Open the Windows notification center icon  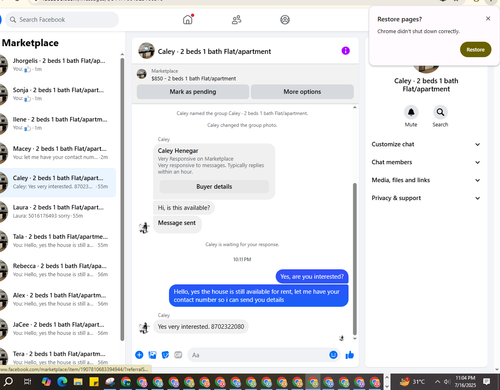tap(487, 381)
